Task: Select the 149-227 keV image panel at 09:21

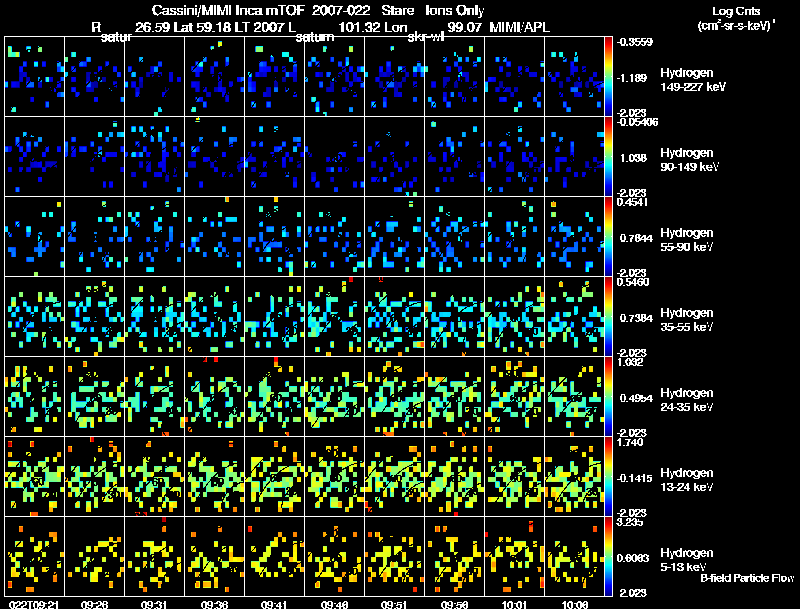Action: pyautogui.click(x=34, y=76)
